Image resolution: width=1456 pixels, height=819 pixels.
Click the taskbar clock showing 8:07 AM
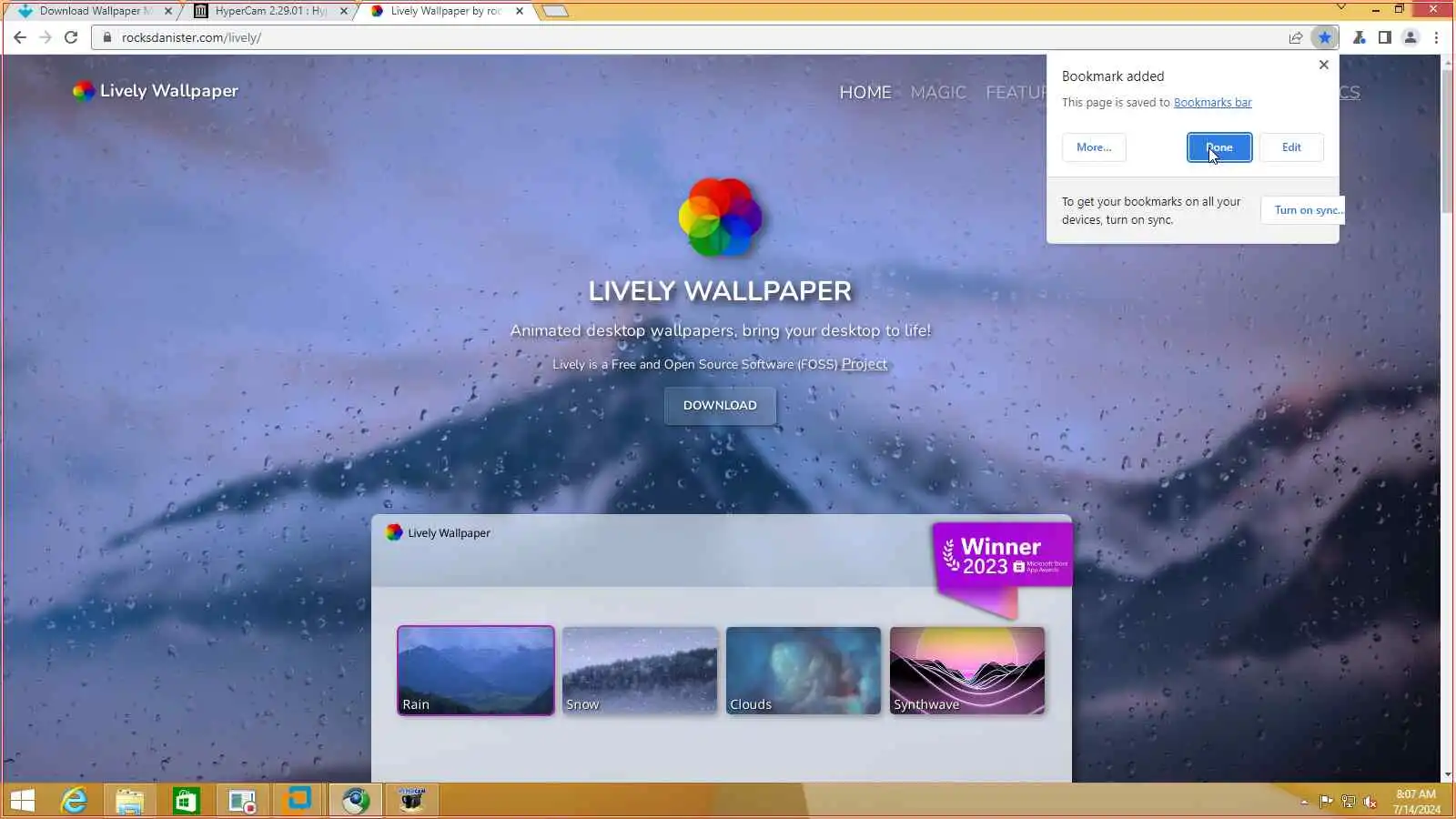pyautogui.click(x=1417, y=802)
